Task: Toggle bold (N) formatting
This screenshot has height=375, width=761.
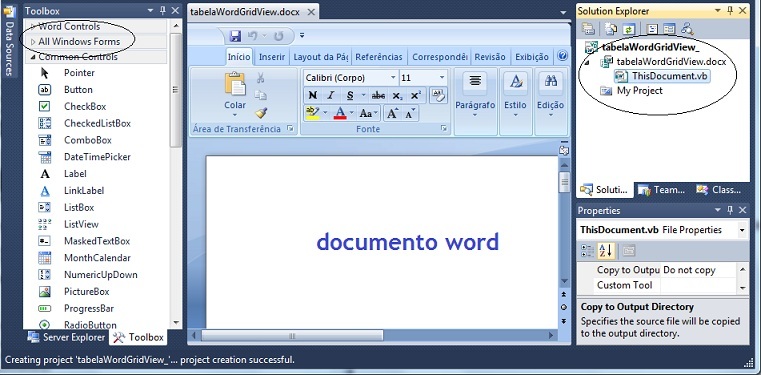Action: (x=313, y=96)
